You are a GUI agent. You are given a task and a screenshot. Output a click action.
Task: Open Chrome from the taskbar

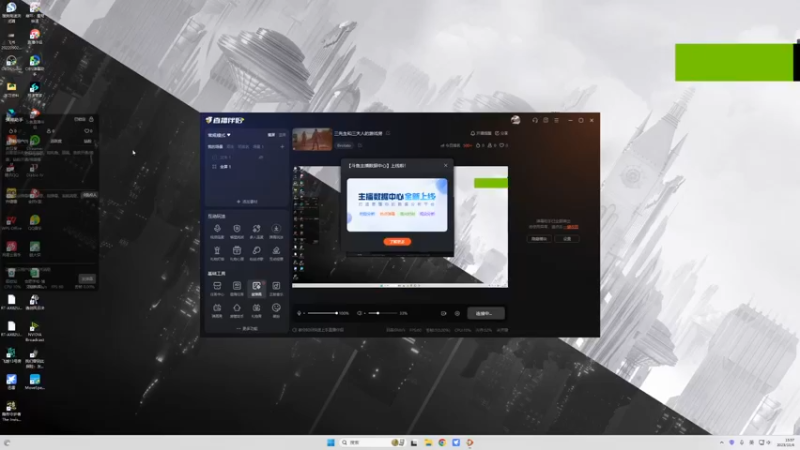pyautogui.click(x=442, y=442)
